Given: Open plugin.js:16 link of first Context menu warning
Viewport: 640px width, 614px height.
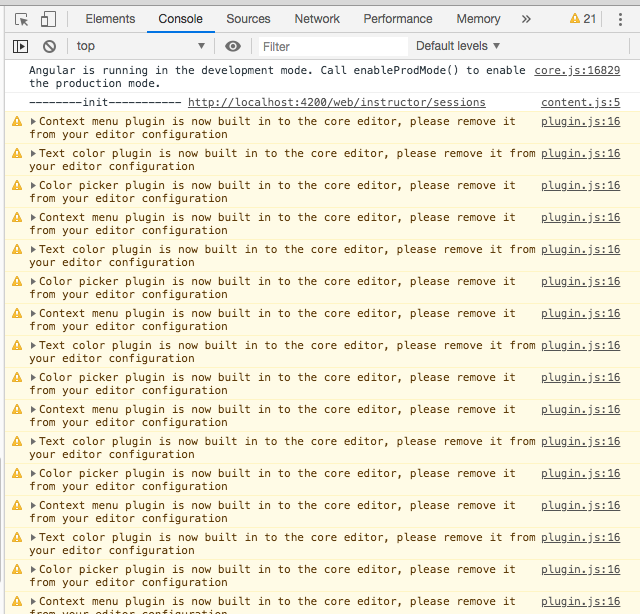Looking at the screenshot, I should point(580,121).
